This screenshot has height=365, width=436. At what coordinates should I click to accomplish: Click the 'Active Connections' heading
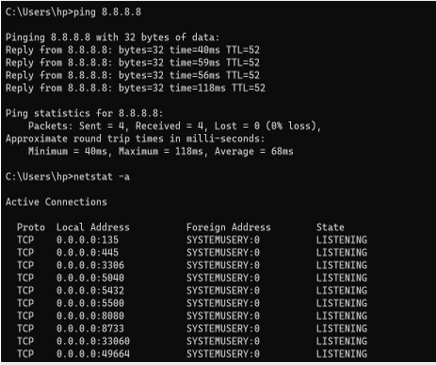coord(56,202)
